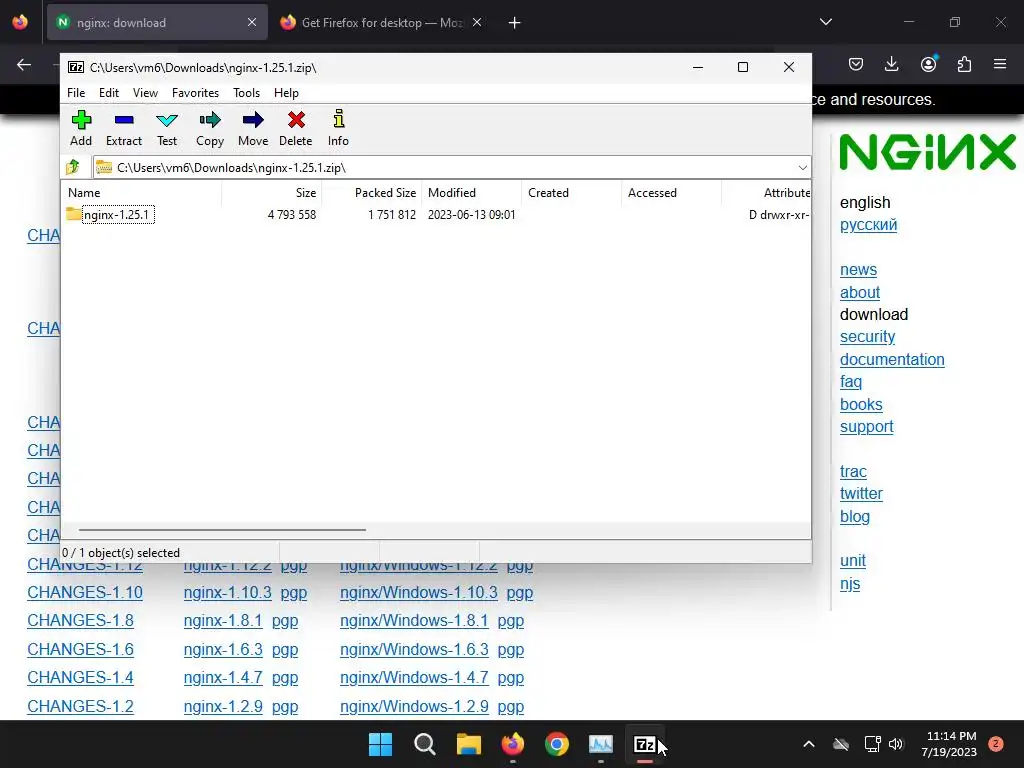Expand the 7-Zip address path dropdown
The width and height of the screenshot is (1024, 768).
coord(803,168)
